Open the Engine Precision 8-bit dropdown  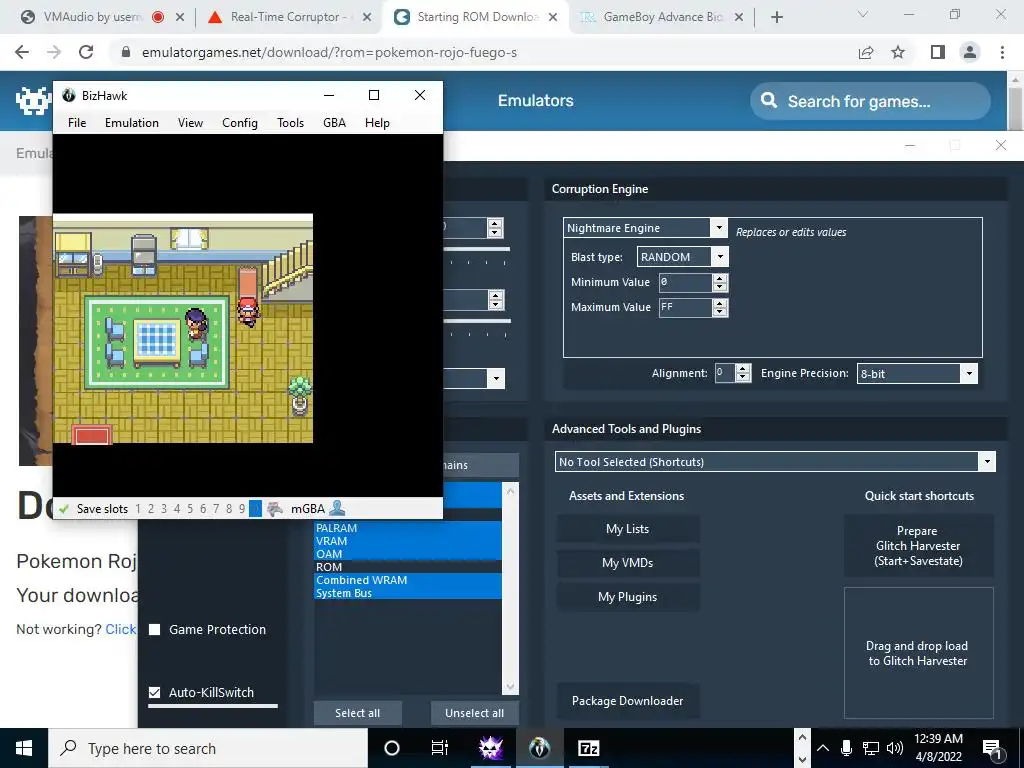(969, 374)
